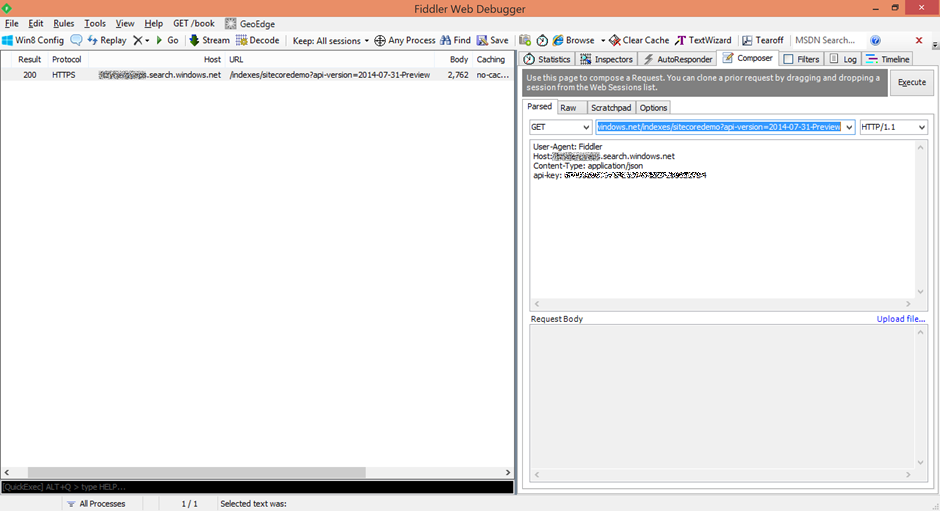The width and height of the screenshot is (940, 511).
Task: Click the Win8 Config toolbar button
Action: pyautogui.click(x=33, y=40)
